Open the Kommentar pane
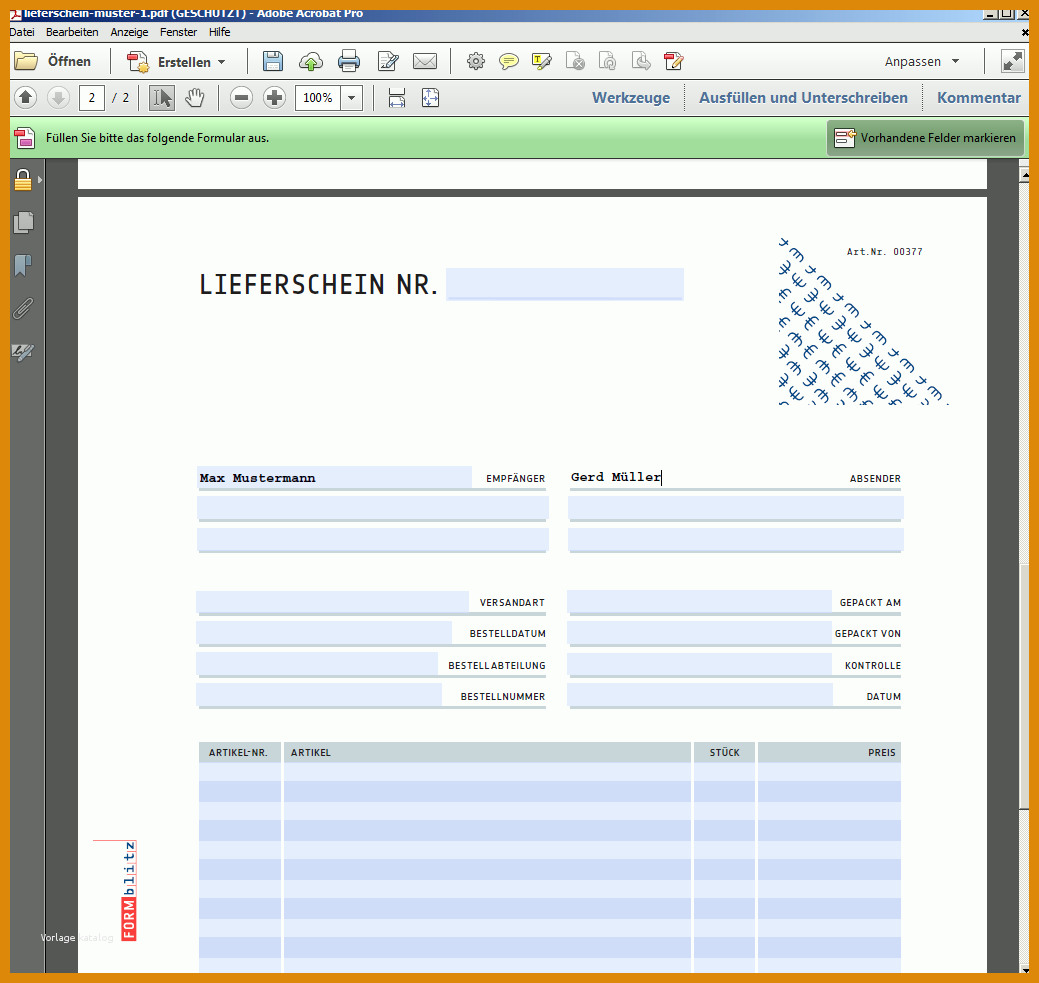1039x983 pixels. coord(978,98)
